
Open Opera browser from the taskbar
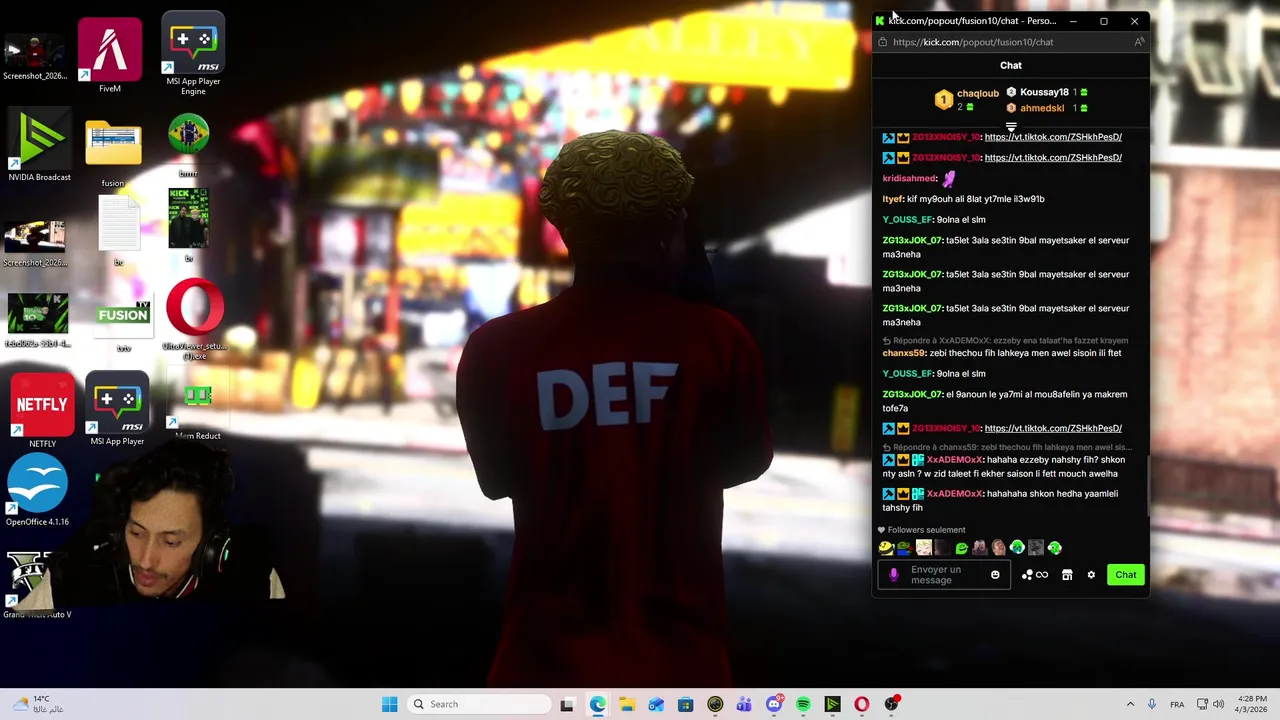pyautogui.click(x=862, y=704)
